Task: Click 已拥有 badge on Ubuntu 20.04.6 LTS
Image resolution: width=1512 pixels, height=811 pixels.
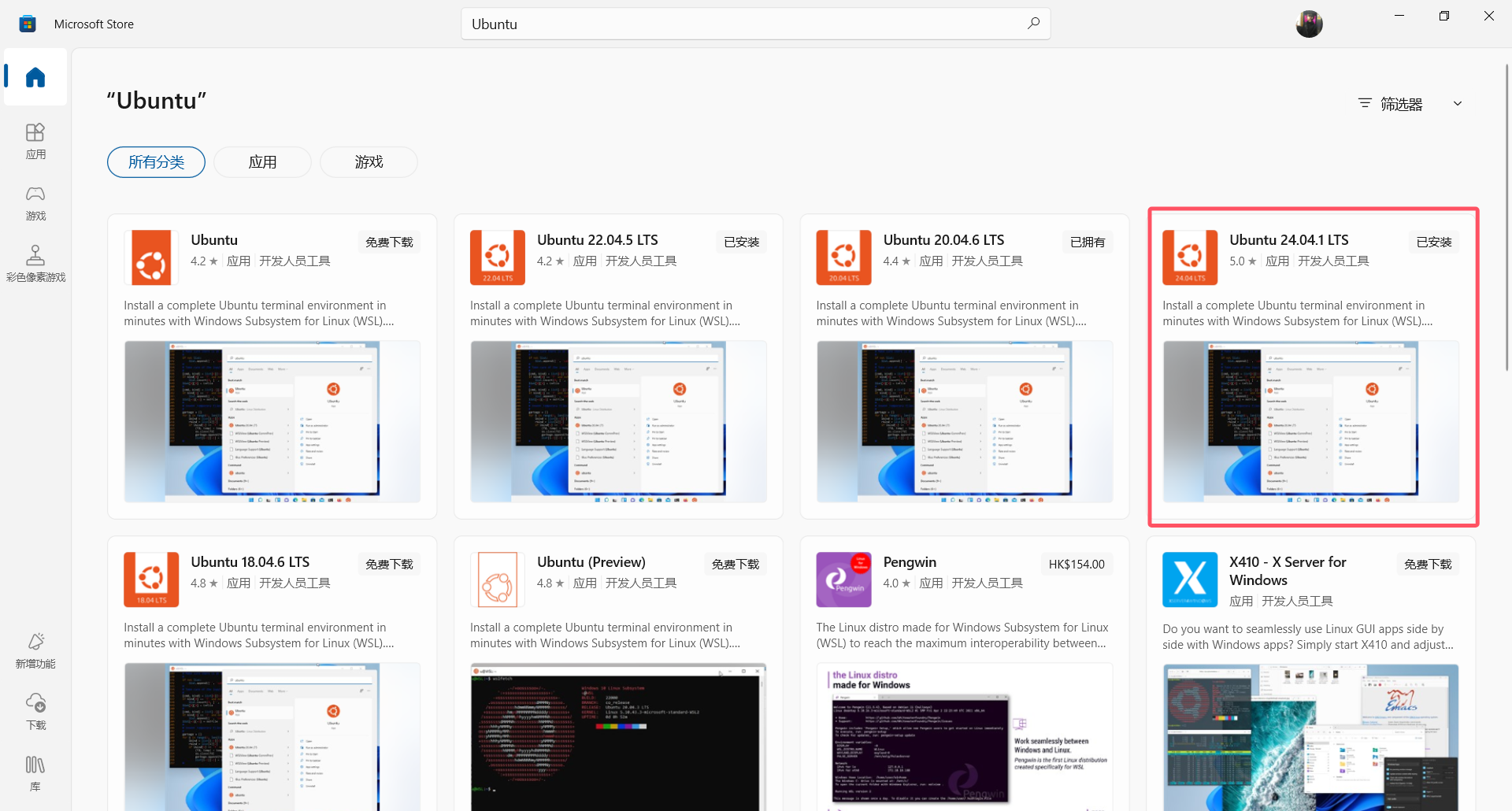Action: tap(1088, 242)
